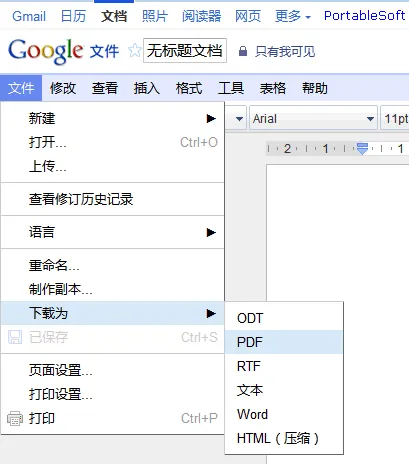Viewport: 409px width, 464px height.
Task: Download document as HTML（压缩）
Action: tap(284, 438)
